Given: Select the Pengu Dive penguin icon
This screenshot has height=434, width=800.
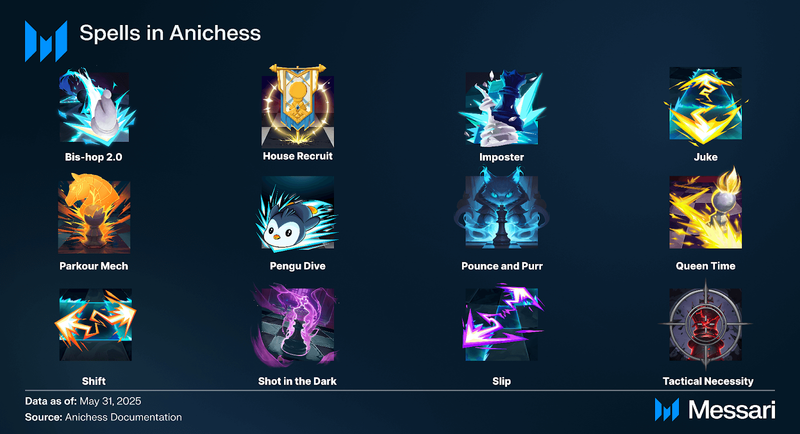Looking at the screenshot, I should (297, 214).
